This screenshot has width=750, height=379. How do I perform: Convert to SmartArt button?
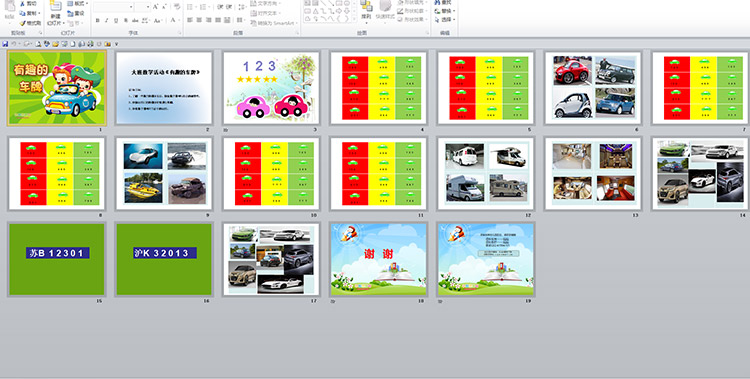click(x=274, y=23)
